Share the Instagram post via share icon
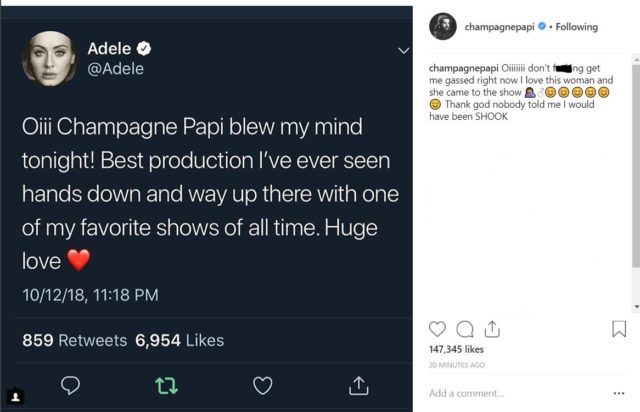The height and width of the screenshot is (412, 640). click(491, 329)
